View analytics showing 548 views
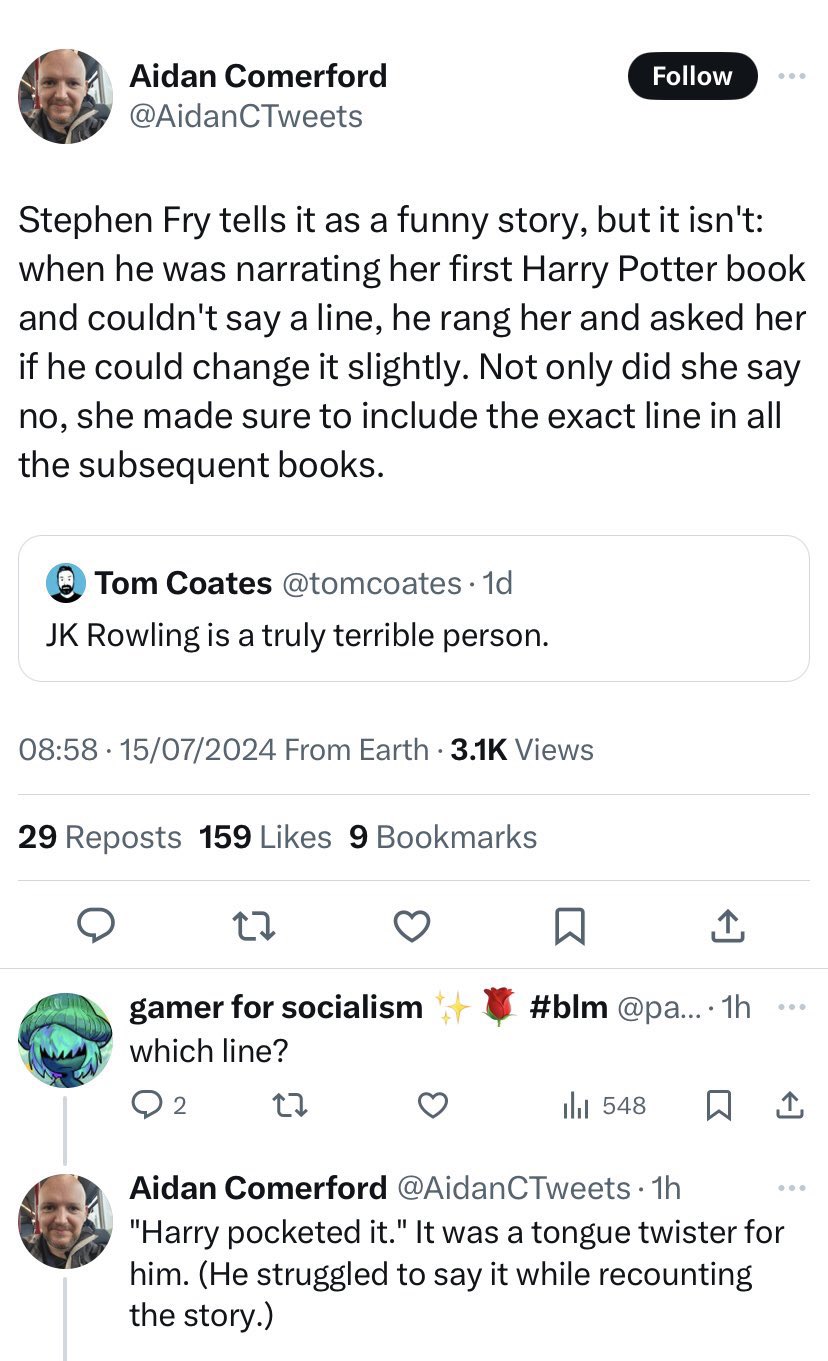The width and height of the screenshot is (828, 1361). (x=604, y=1105)
